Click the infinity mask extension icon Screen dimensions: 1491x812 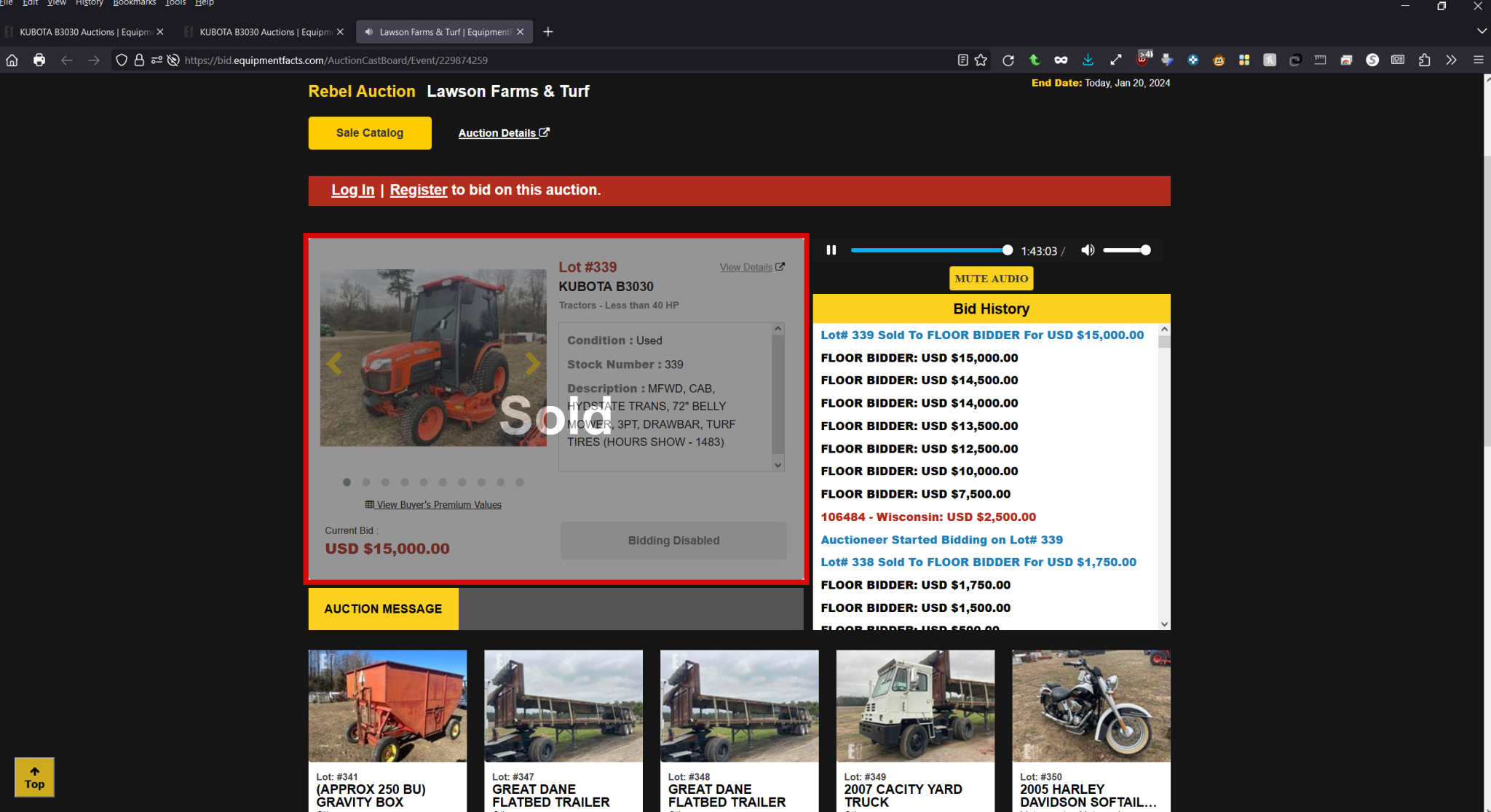coord(1061,60)
